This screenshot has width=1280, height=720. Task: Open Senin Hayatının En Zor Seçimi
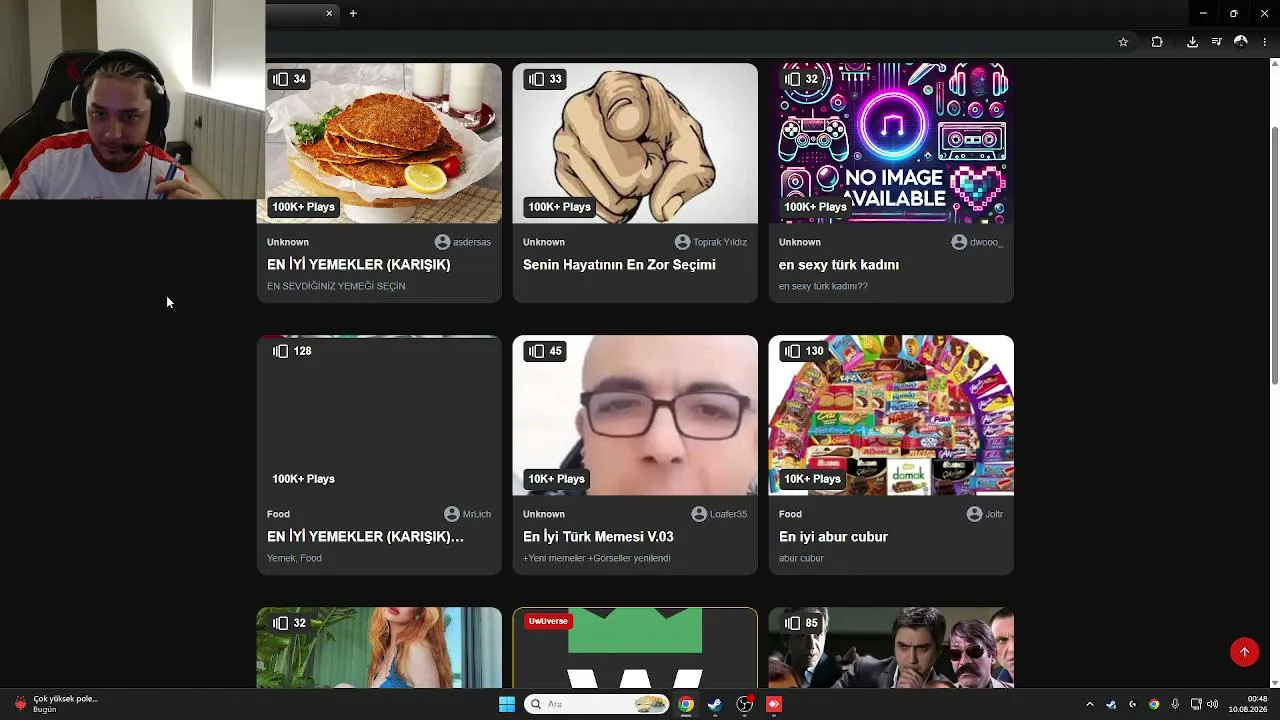click(619, 265)
